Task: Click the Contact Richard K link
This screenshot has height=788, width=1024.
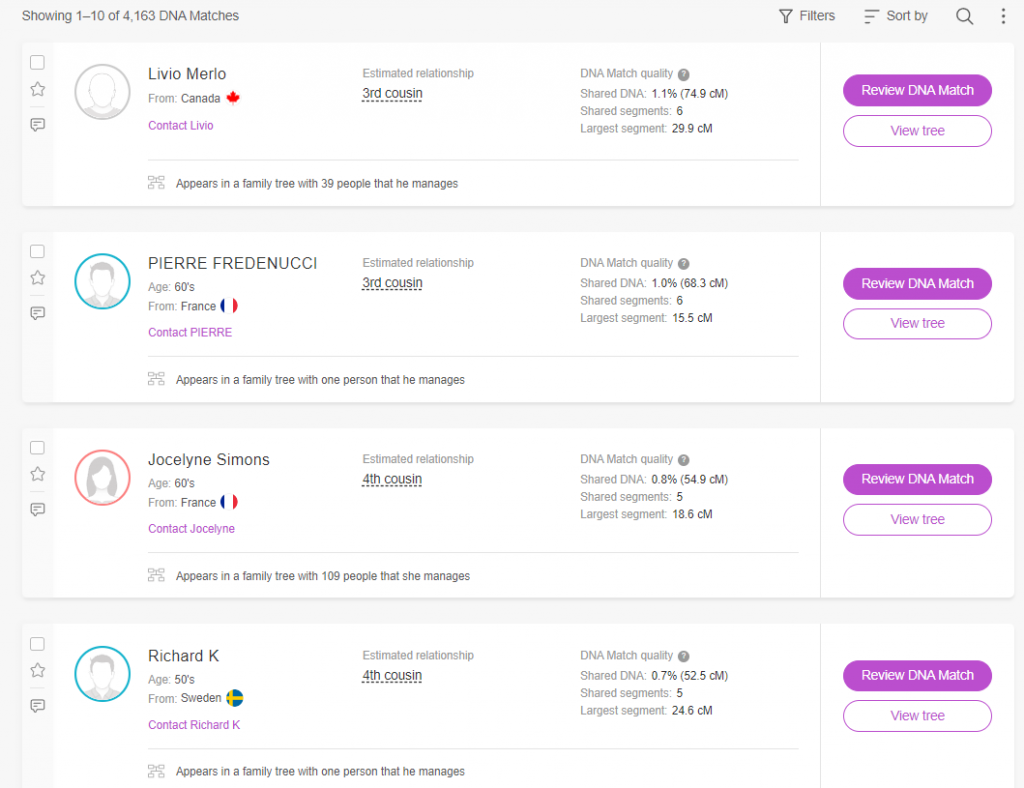Action: coord(194,724)
